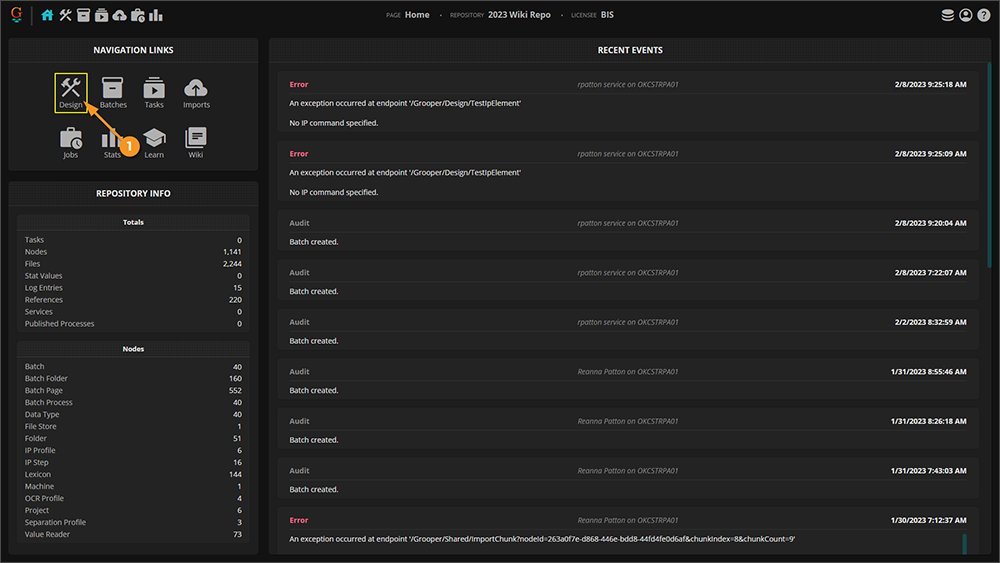The height and width of the screenshot is (563, 1000).
Task: Open Imports from the Navigation Links panel
Action: coord(196,92)
